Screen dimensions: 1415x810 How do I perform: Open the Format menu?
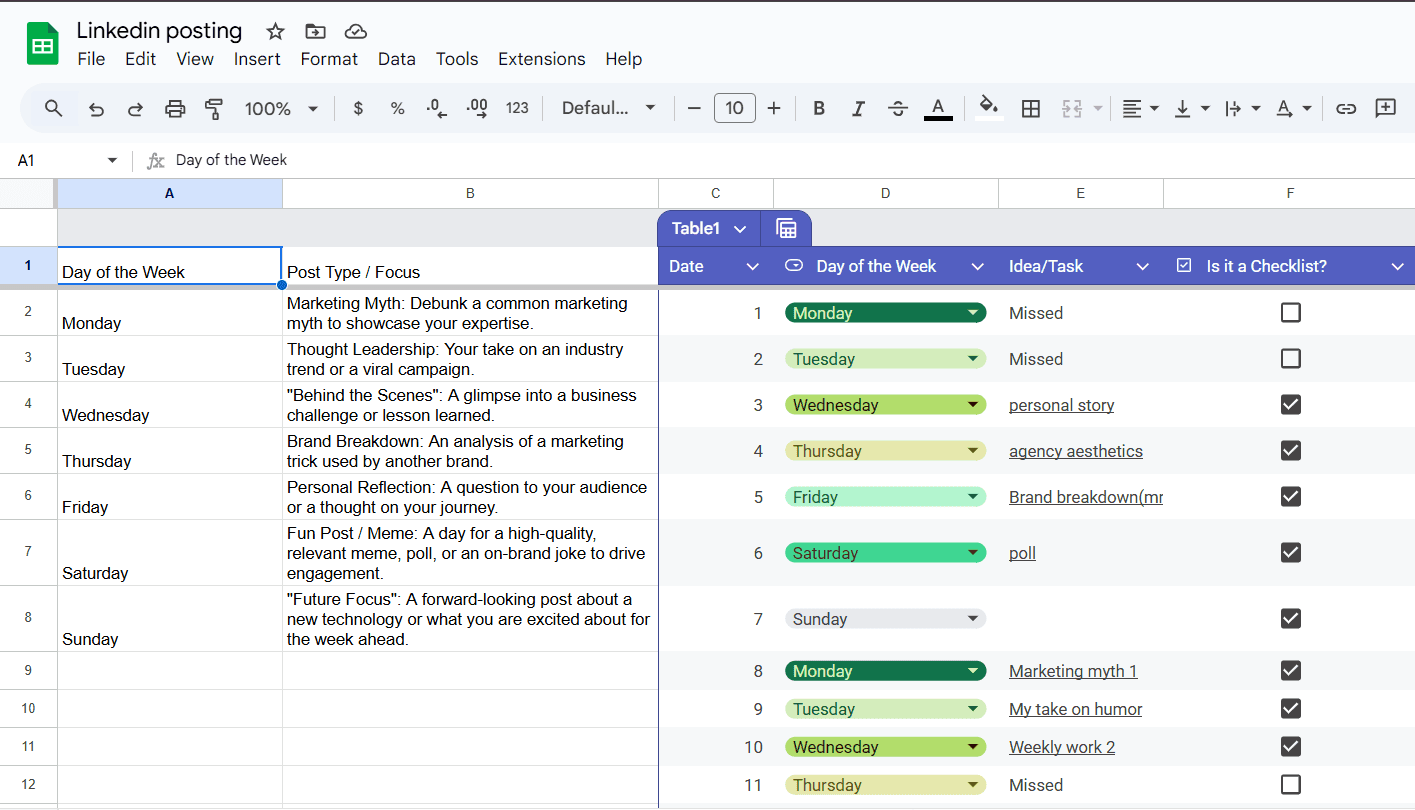click(329, 59)
